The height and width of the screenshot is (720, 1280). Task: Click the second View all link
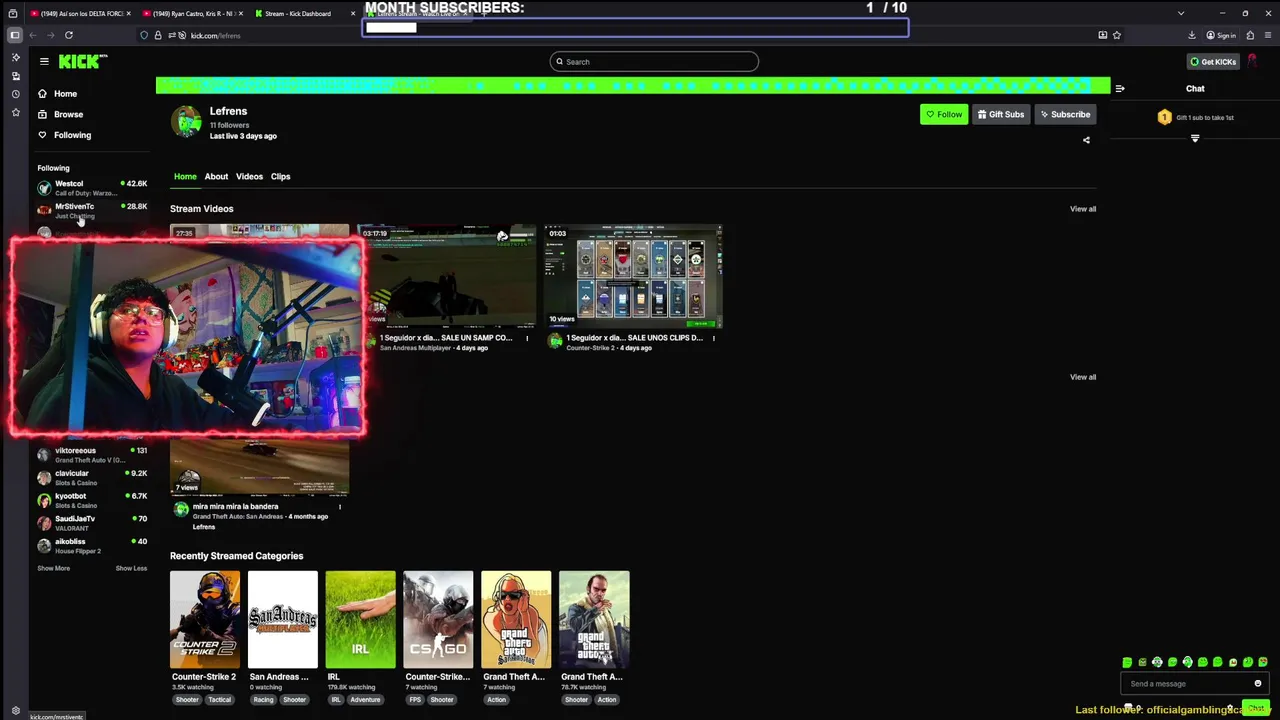[x=1083, y=377]
